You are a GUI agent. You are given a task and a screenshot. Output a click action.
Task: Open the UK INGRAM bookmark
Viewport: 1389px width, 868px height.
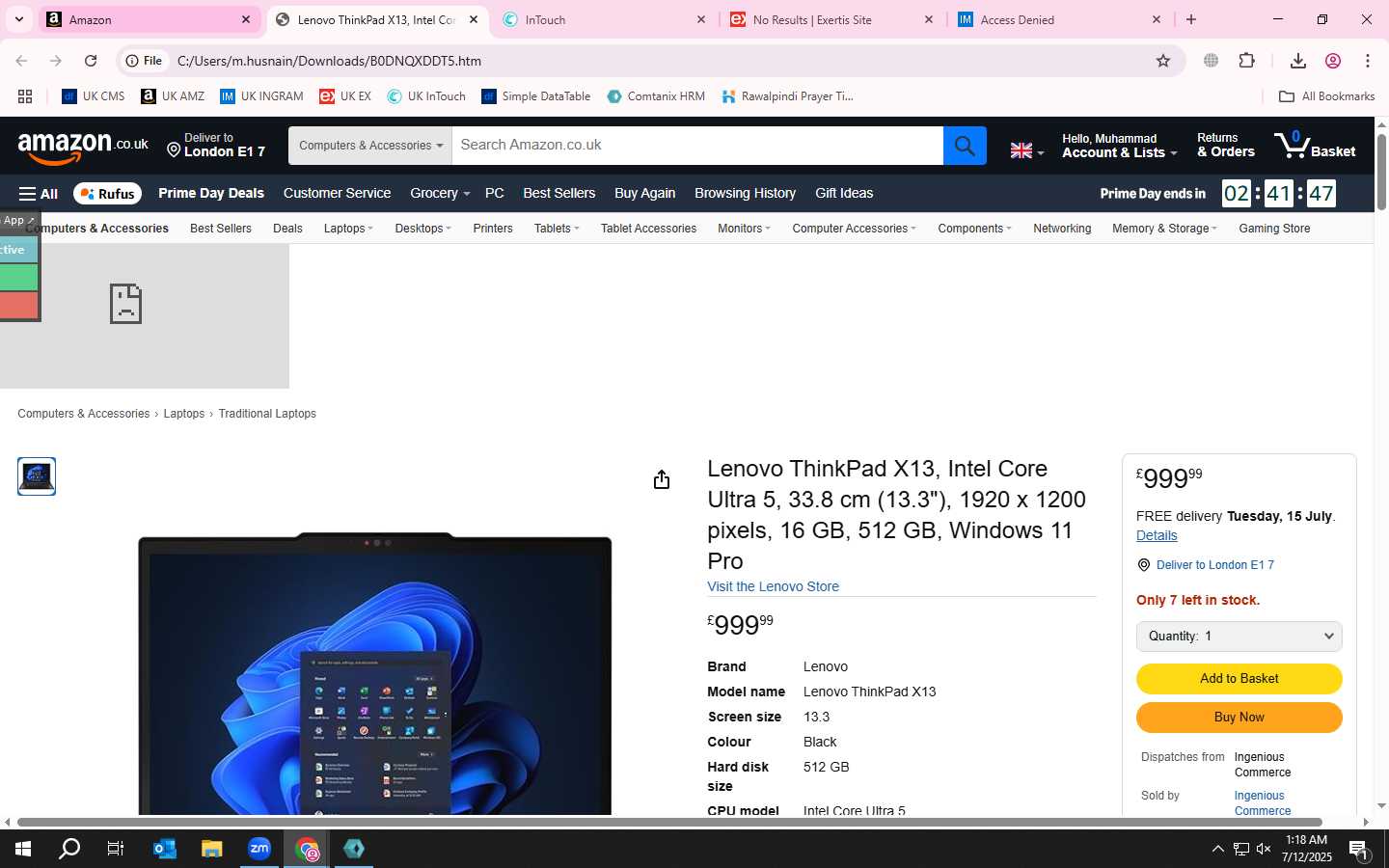[x=261, y=96]
